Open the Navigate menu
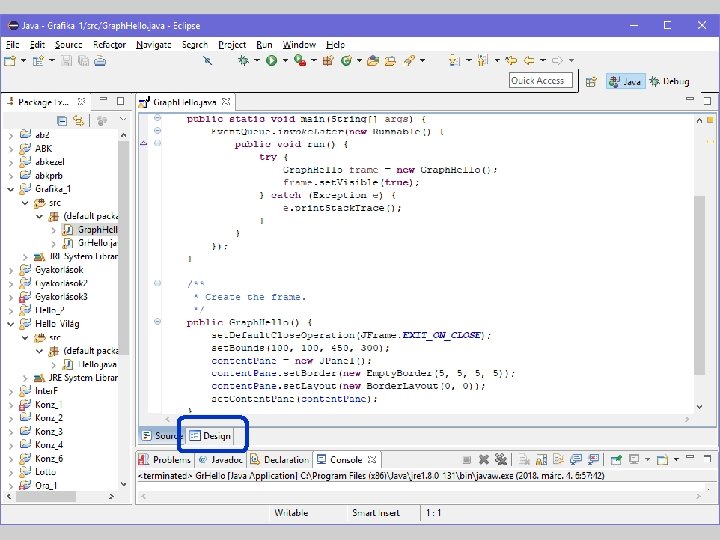Screen dimensions: 720x540 pyautogui.click(x=153, y=45)
